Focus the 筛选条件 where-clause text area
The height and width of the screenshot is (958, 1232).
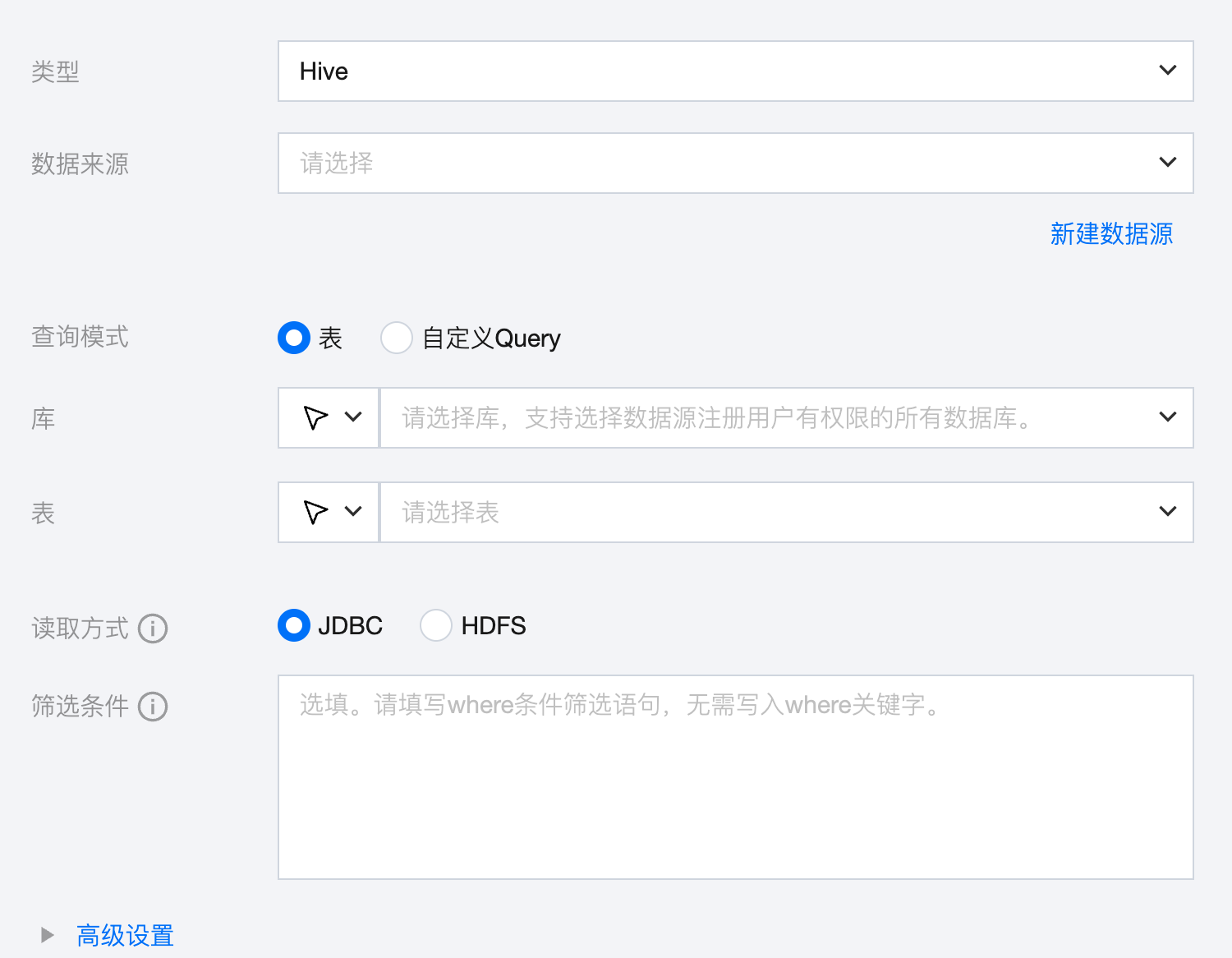pyautogui.click(x=736, y=777)
